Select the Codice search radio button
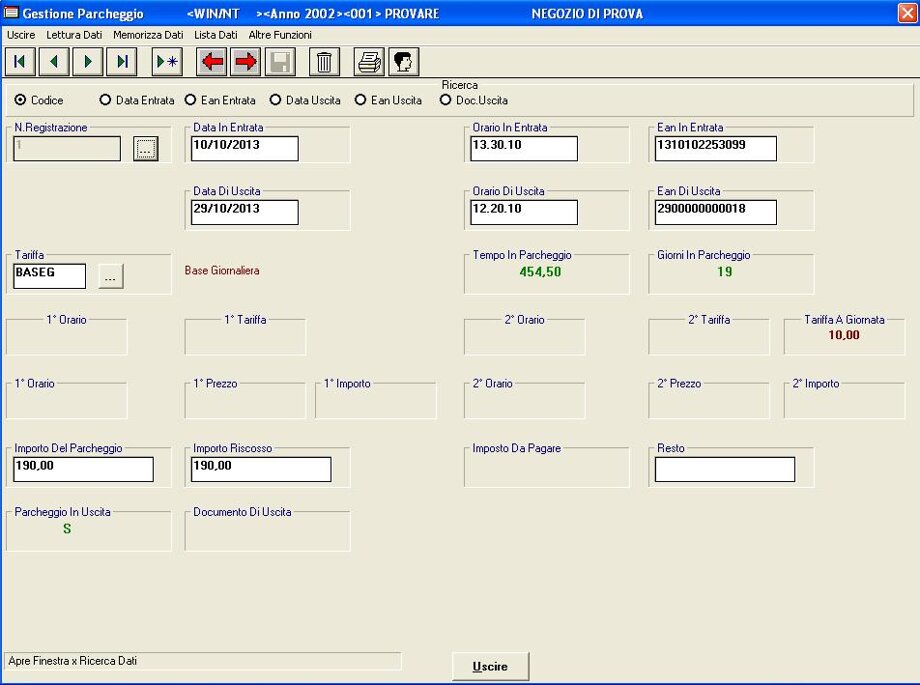920x685 pixels. [x=21, y=100]
